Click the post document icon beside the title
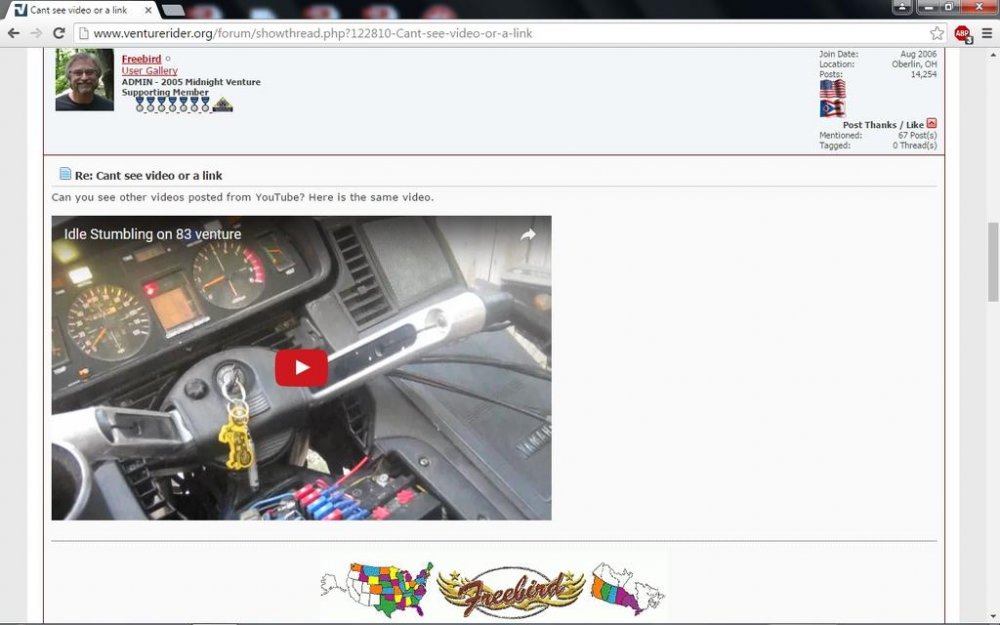 (65, 175)
